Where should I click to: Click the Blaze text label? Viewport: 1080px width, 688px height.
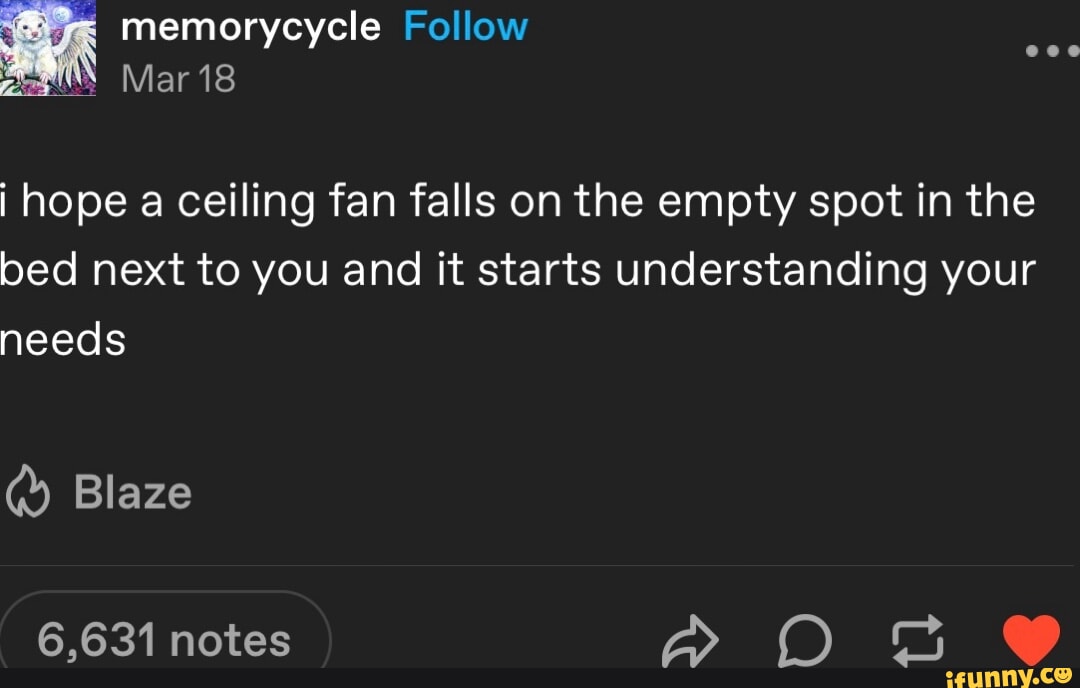tap(132, 493)
